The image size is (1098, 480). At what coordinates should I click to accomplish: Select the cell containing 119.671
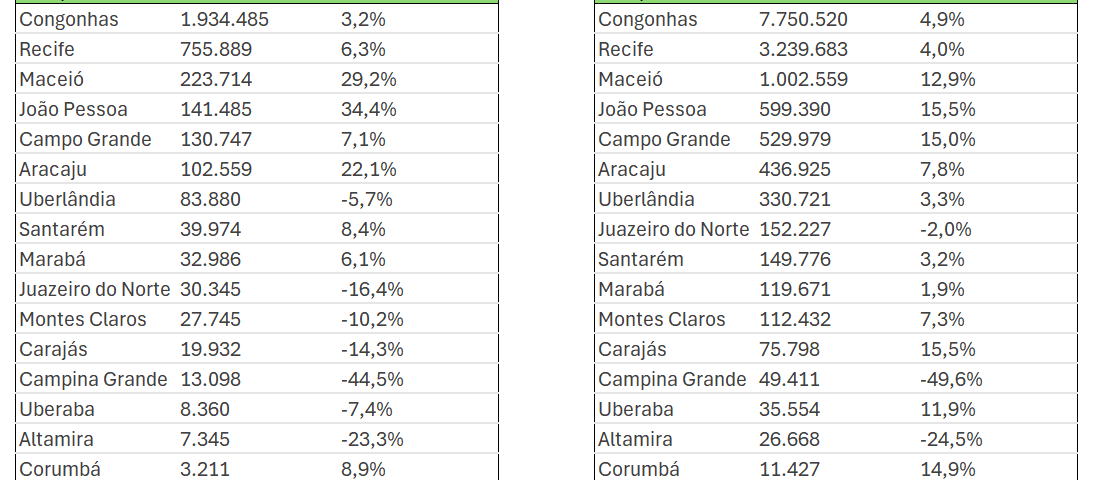tap(795, 289)
